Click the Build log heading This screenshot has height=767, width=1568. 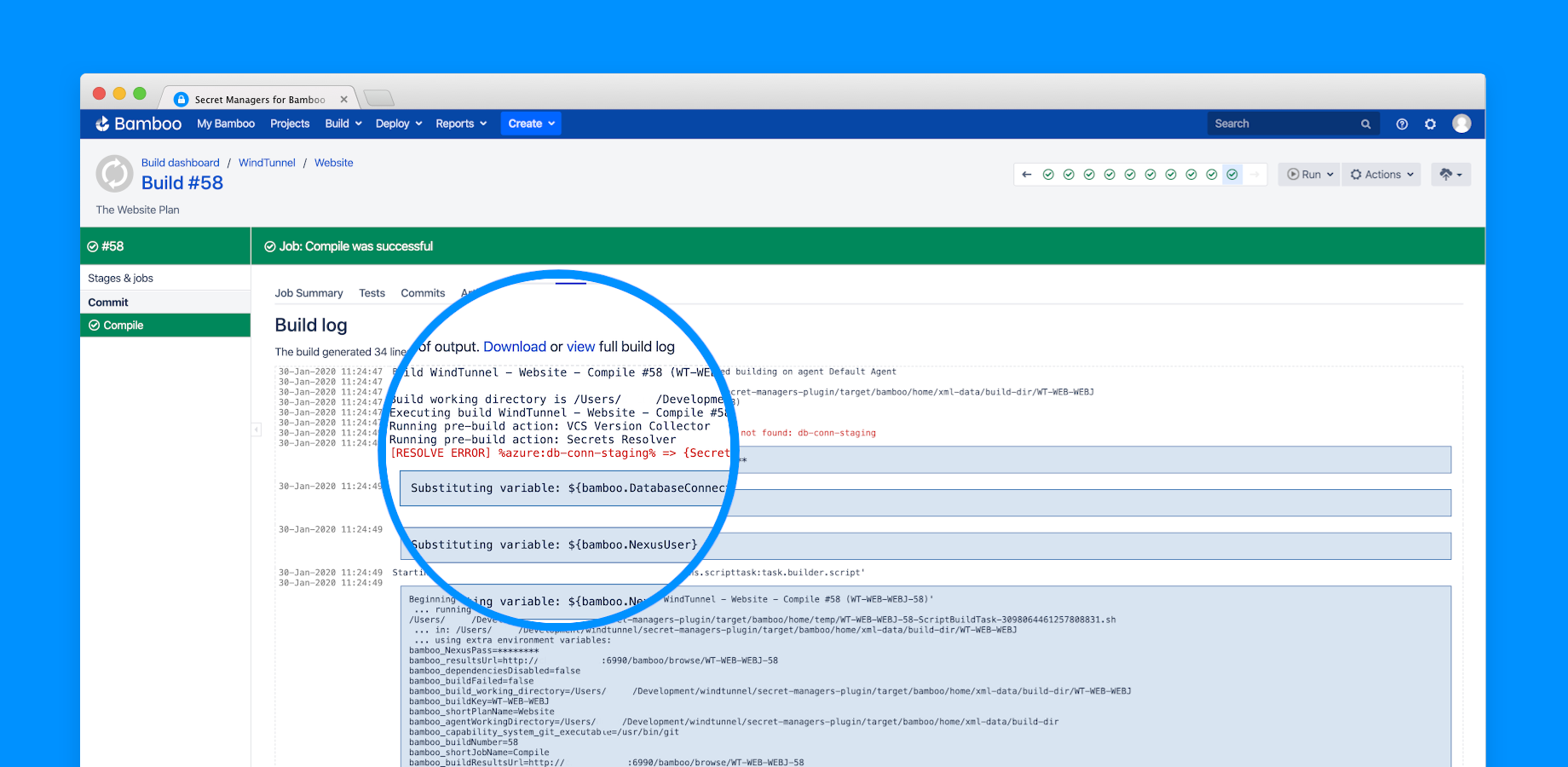point(311,326)
